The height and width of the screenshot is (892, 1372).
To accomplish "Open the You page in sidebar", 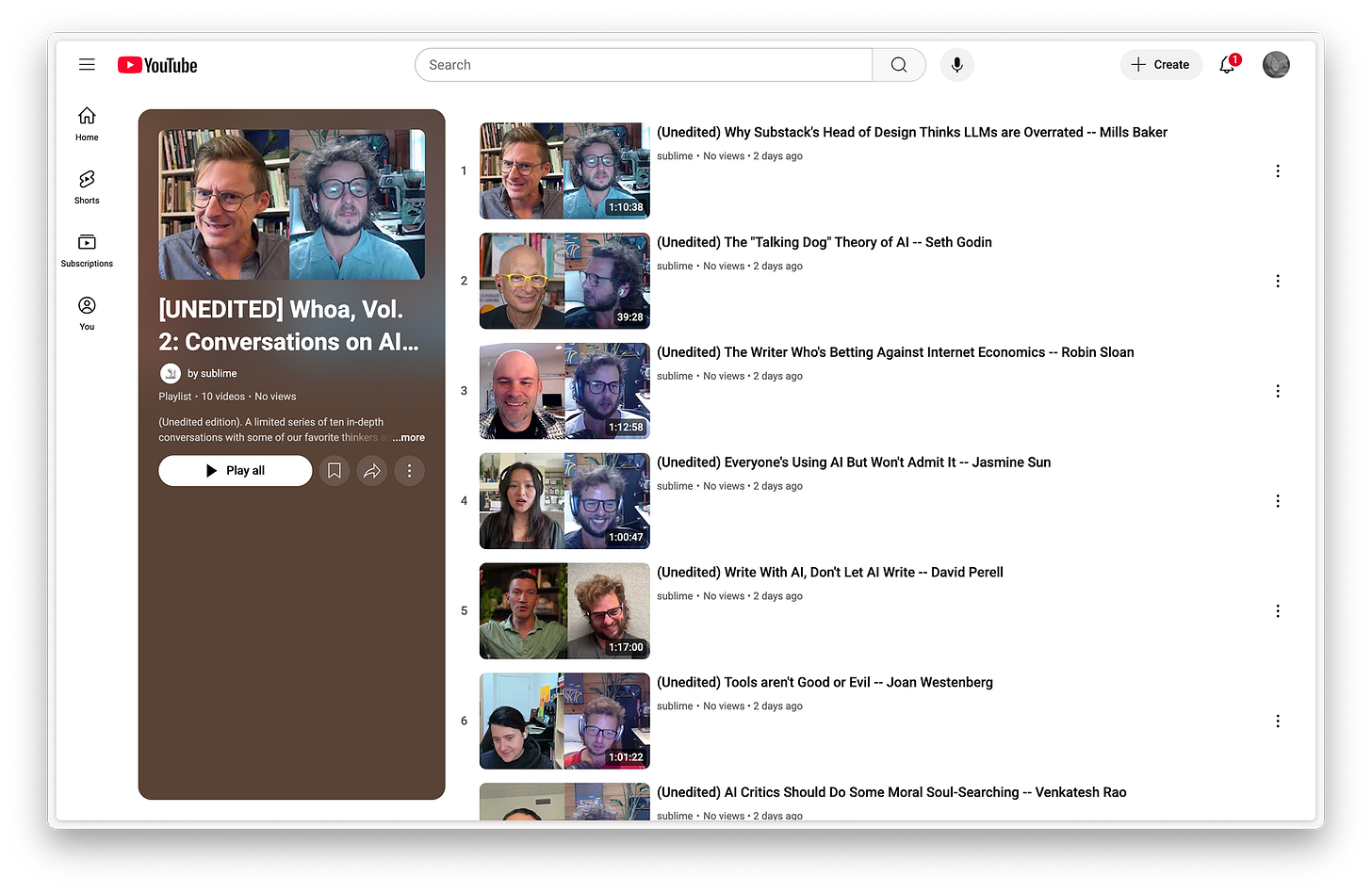I will [x=87, y=313].
